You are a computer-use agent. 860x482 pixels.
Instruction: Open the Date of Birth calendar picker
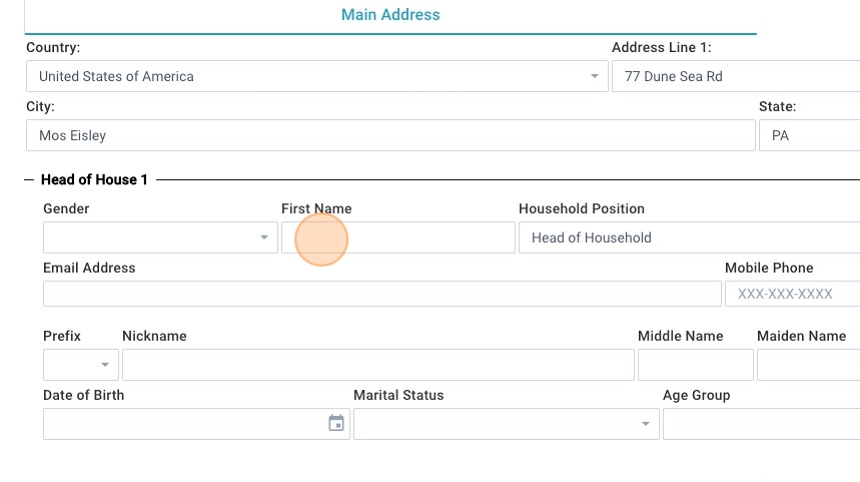[x=336, y=424]
